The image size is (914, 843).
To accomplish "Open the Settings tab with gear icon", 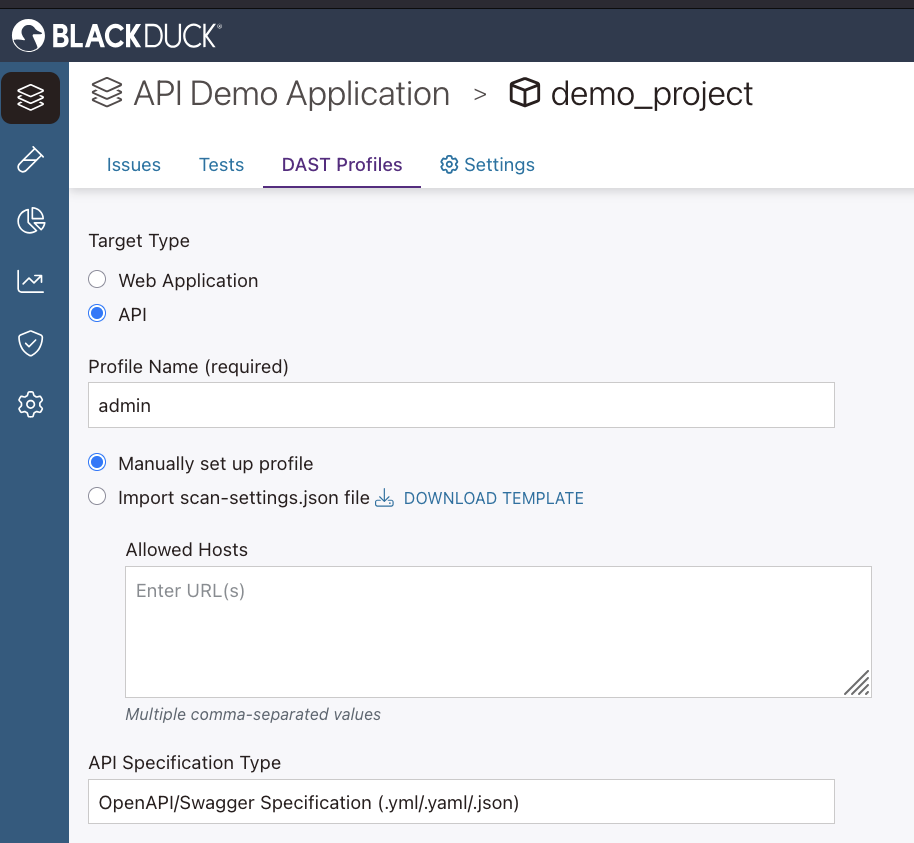I will click(x=487, y=164).
